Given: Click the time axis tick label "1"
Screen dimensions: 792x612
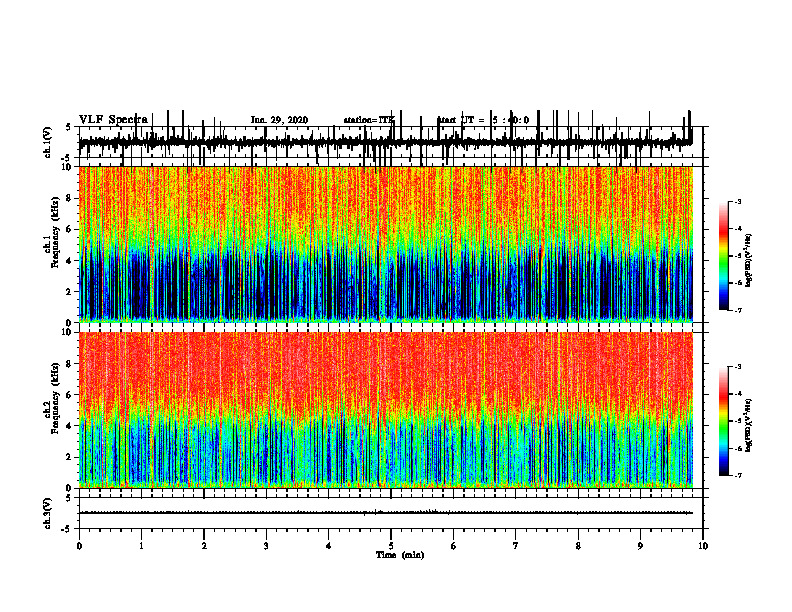Looking at the screenshot, I should point(142,546).
